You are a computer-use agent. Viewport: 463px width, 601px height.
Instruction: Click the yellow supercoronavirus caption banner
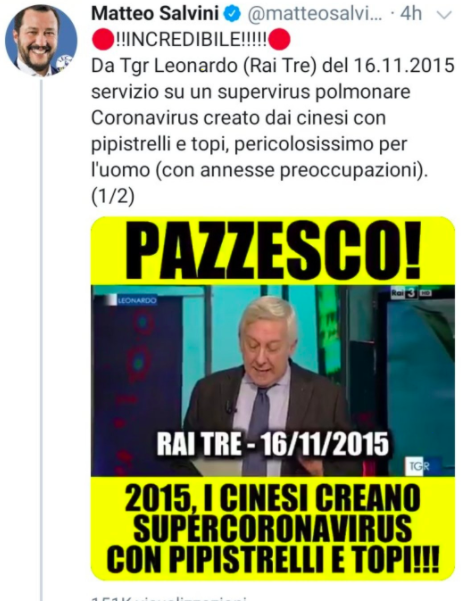273,528
